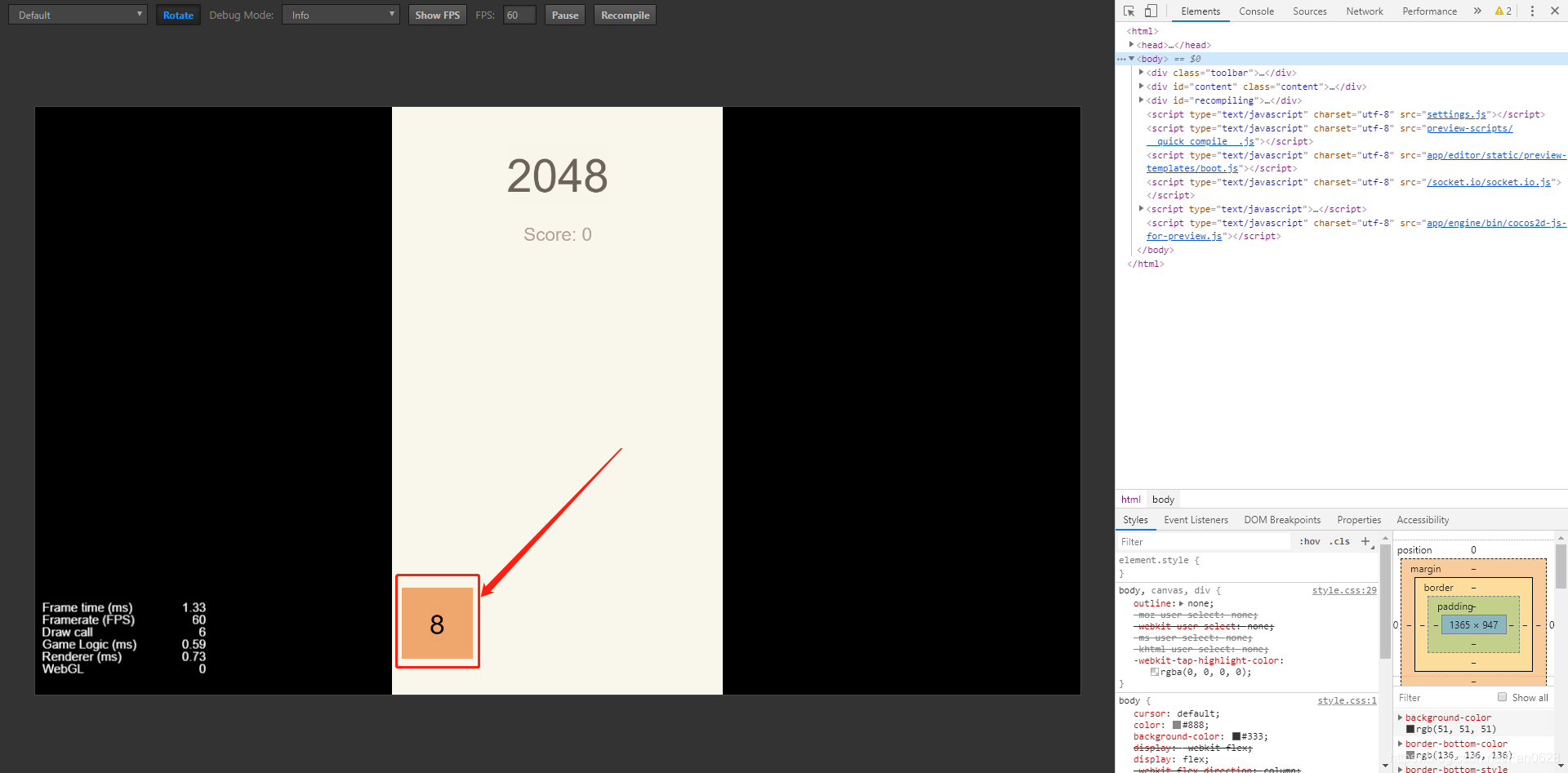The width and height of the screenshot is (1568, 773).
Task: Select the Properties sub-tab
Action: pyautogui.click(x=1359, y=520)
